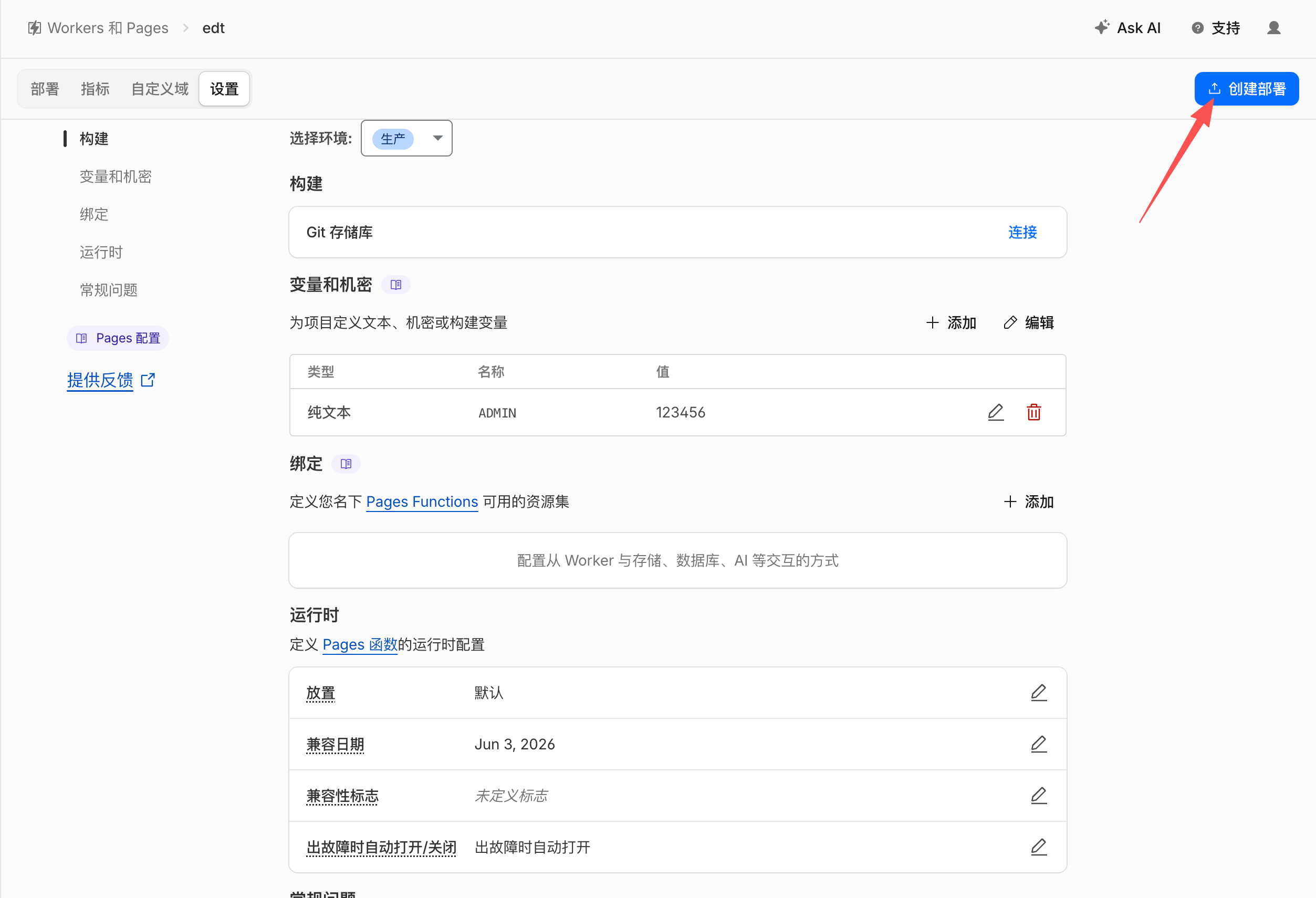
Task: Edit the 兼容日期 row pencil icon
Action: (x=1039, y=744)
